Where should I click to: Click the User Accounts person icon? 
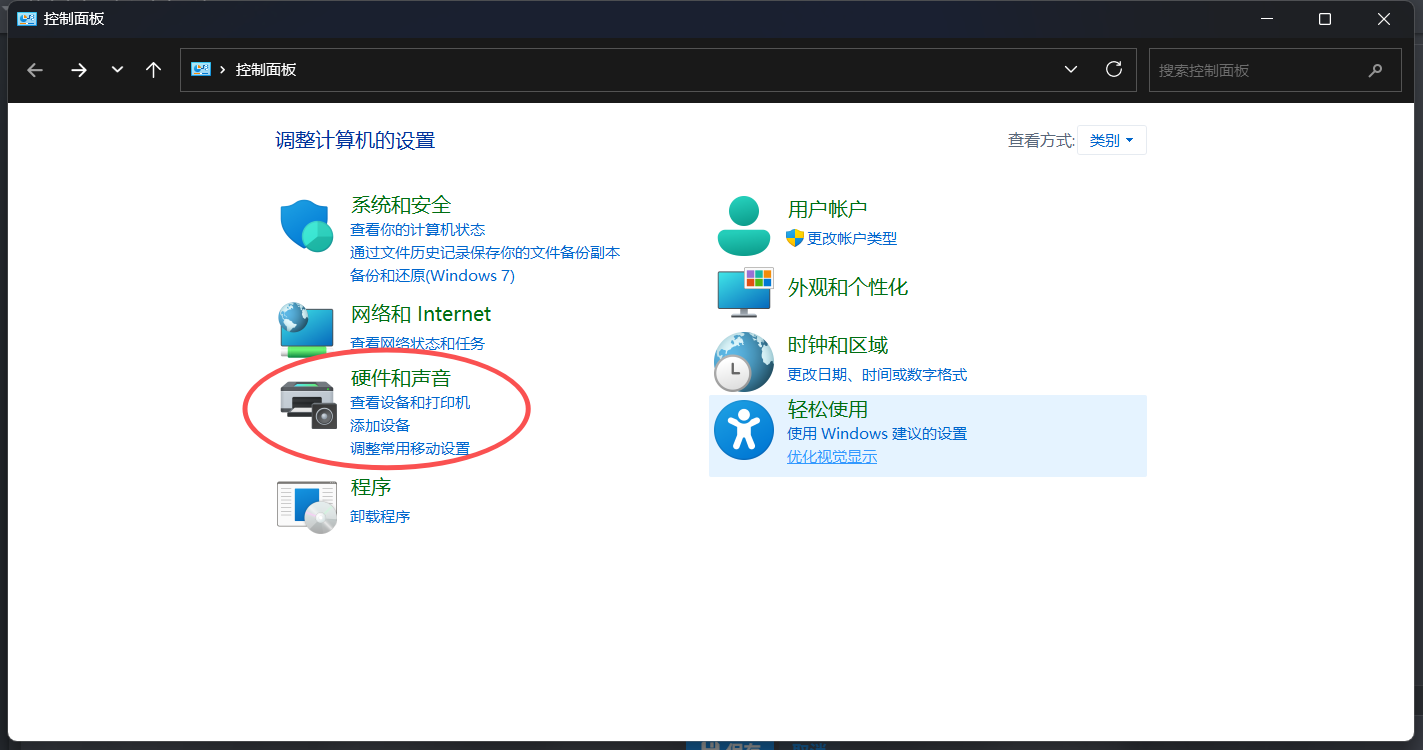(x=744, y=225)
